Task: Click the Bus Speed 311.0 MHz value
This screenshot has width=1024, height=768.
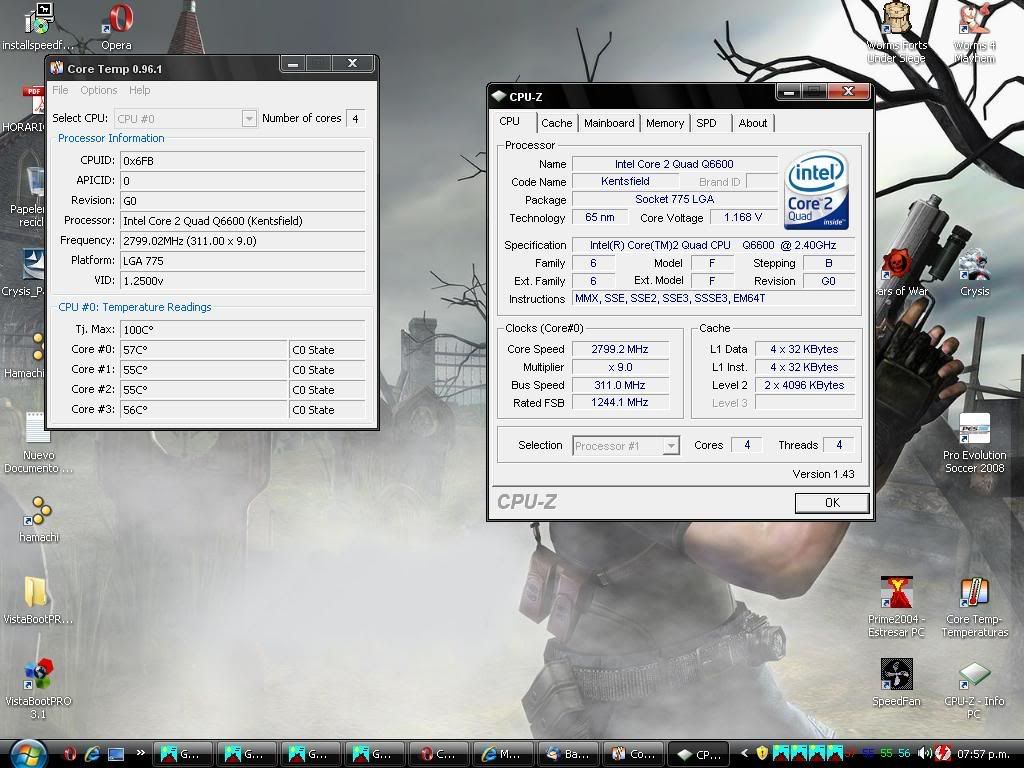Action: (x=620, y=385)
